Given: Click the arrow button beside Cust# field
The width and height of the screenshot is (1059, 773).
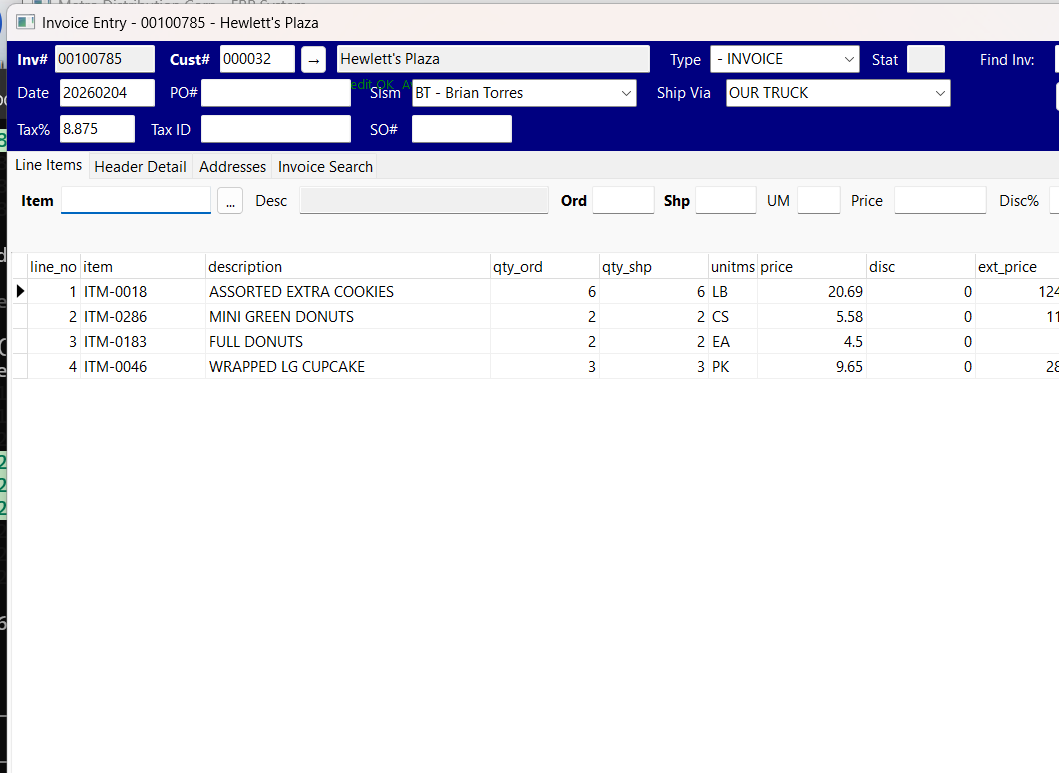Looking at the screenshot, I should pyautogui.click(x=313, y=59).
